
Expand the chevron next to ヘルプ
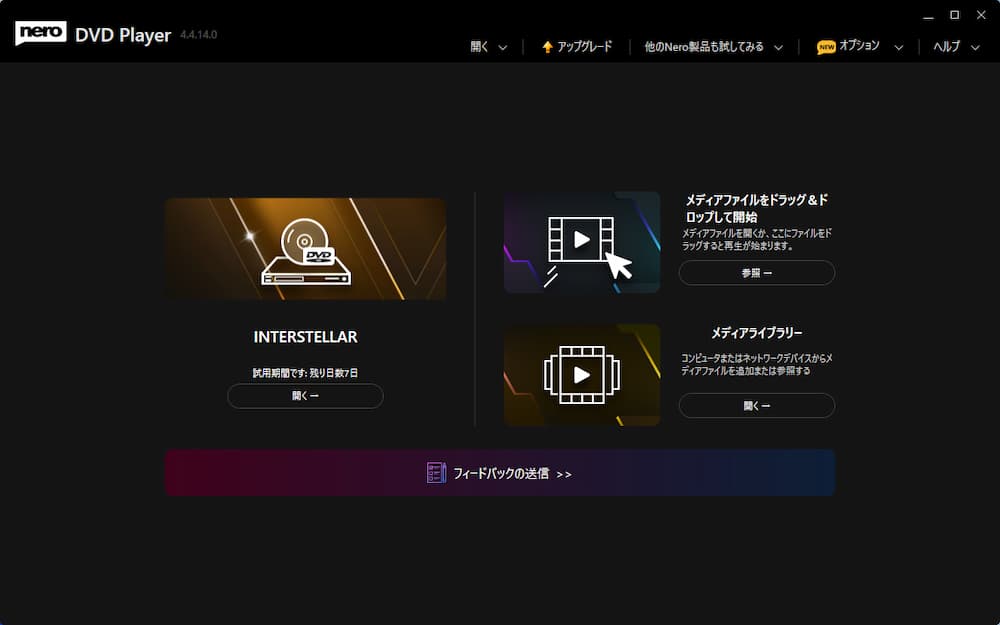coord(975,47)
